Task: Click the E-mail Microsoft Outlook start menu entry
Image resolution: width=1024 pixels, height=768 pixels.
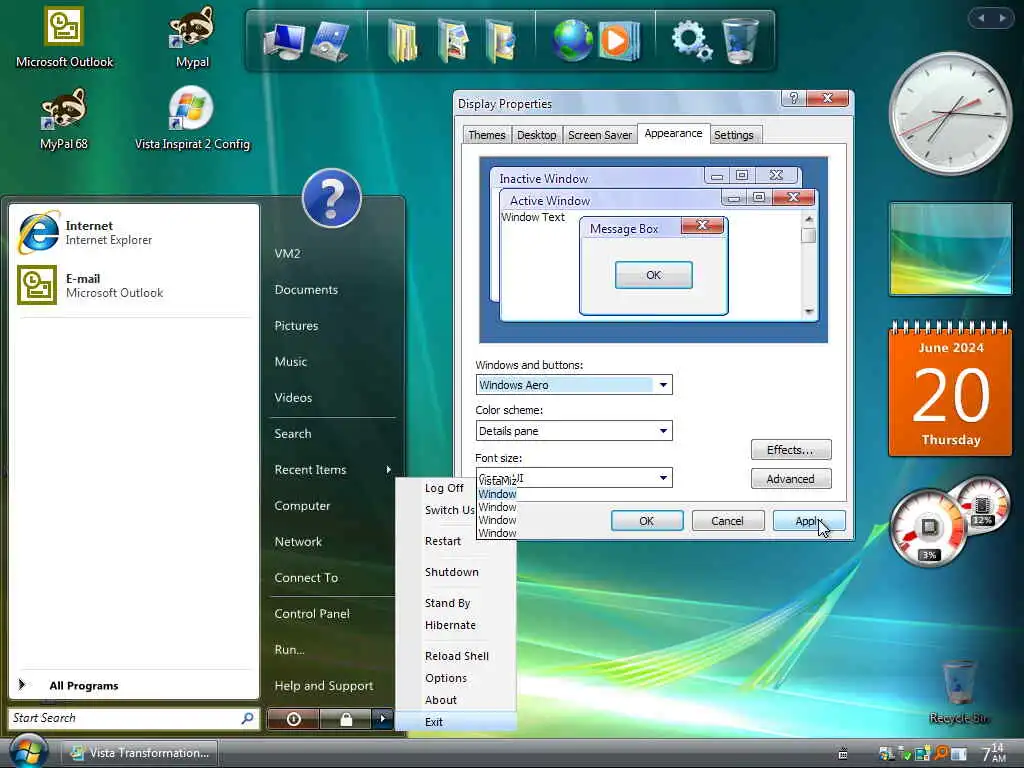Action: coord(134,285)
